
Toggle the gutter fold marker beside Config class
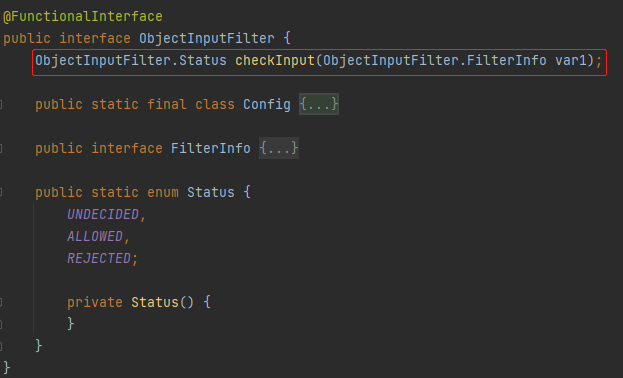point(1,105)
